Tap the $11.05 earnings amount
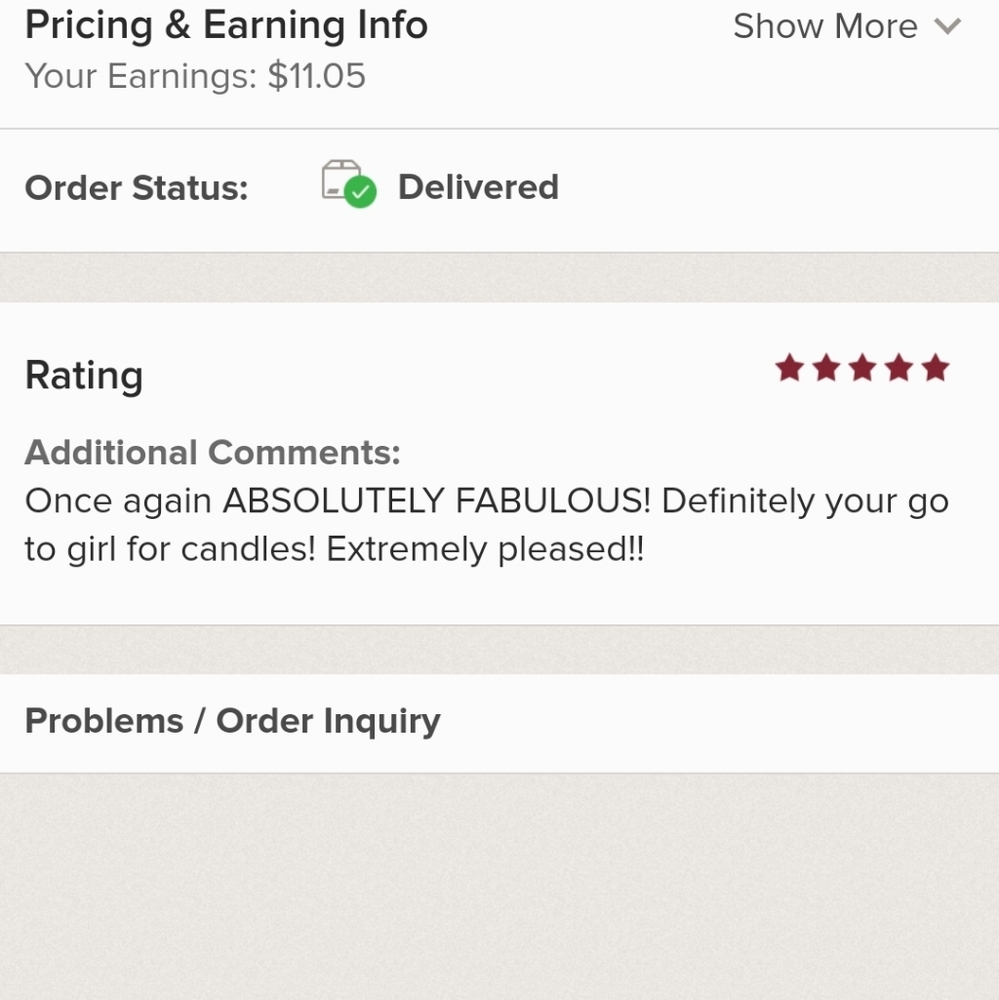Image resolution: width=999 pixels, height=1000 pixels. tap(317, 77)
